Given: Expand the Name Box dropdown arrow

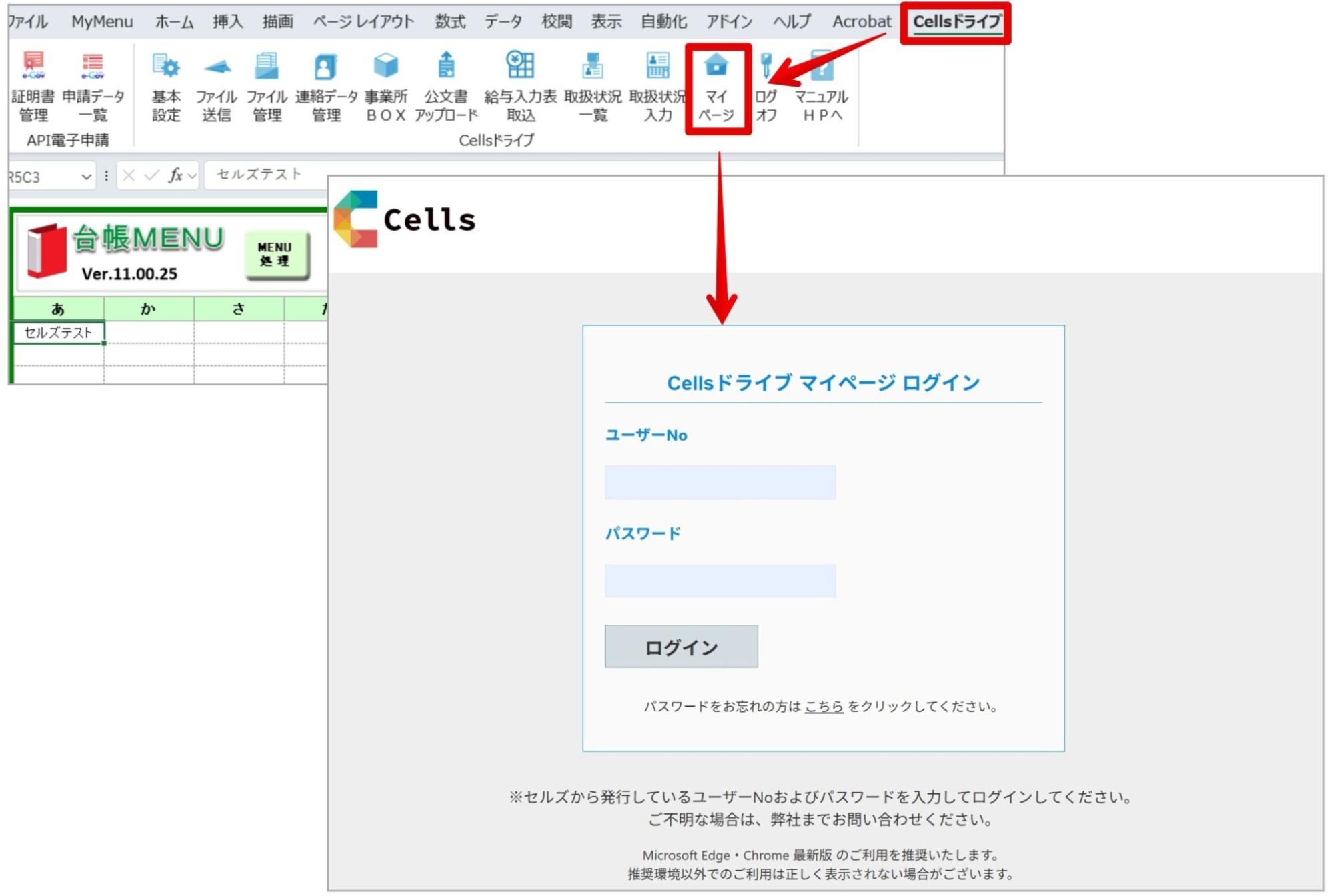Looking at the screenshot, I should point(86,177).
